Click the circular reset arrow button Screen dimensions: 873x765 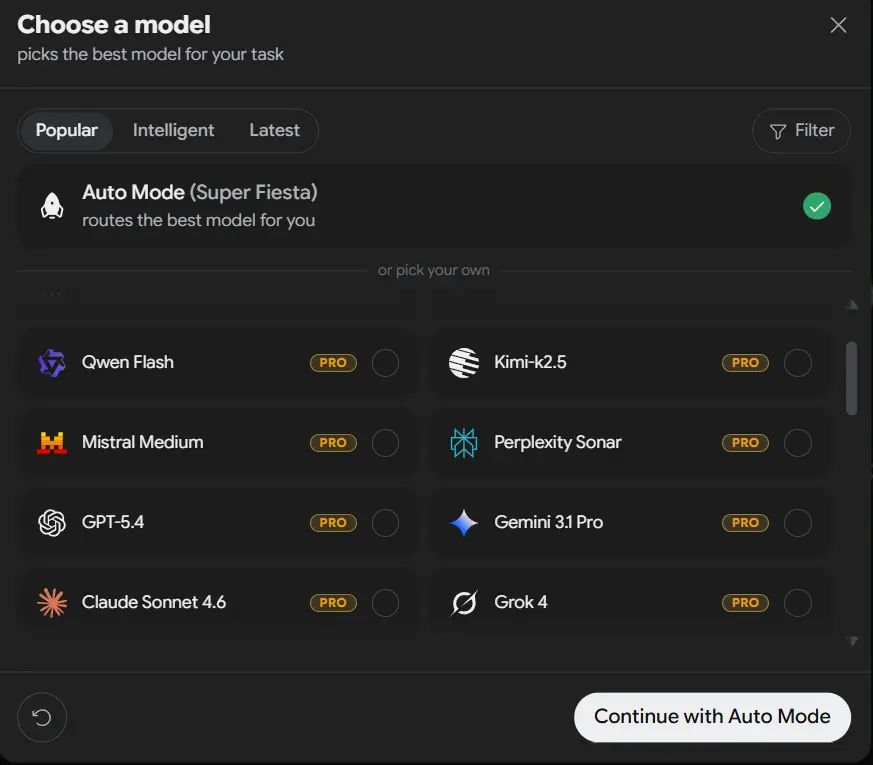(42, 717)
